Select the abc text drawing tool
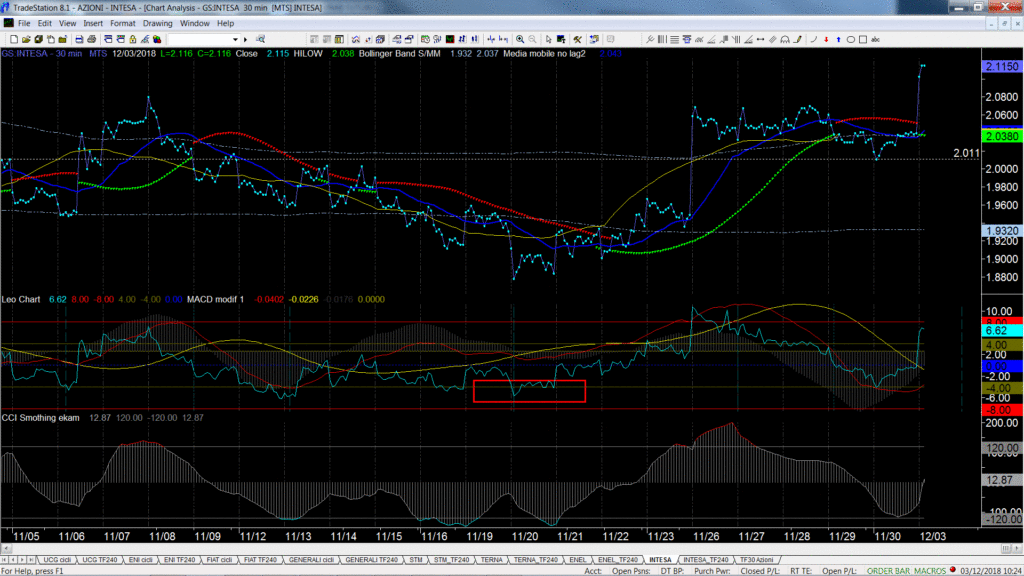The image size is (1024, 576). 875,39
